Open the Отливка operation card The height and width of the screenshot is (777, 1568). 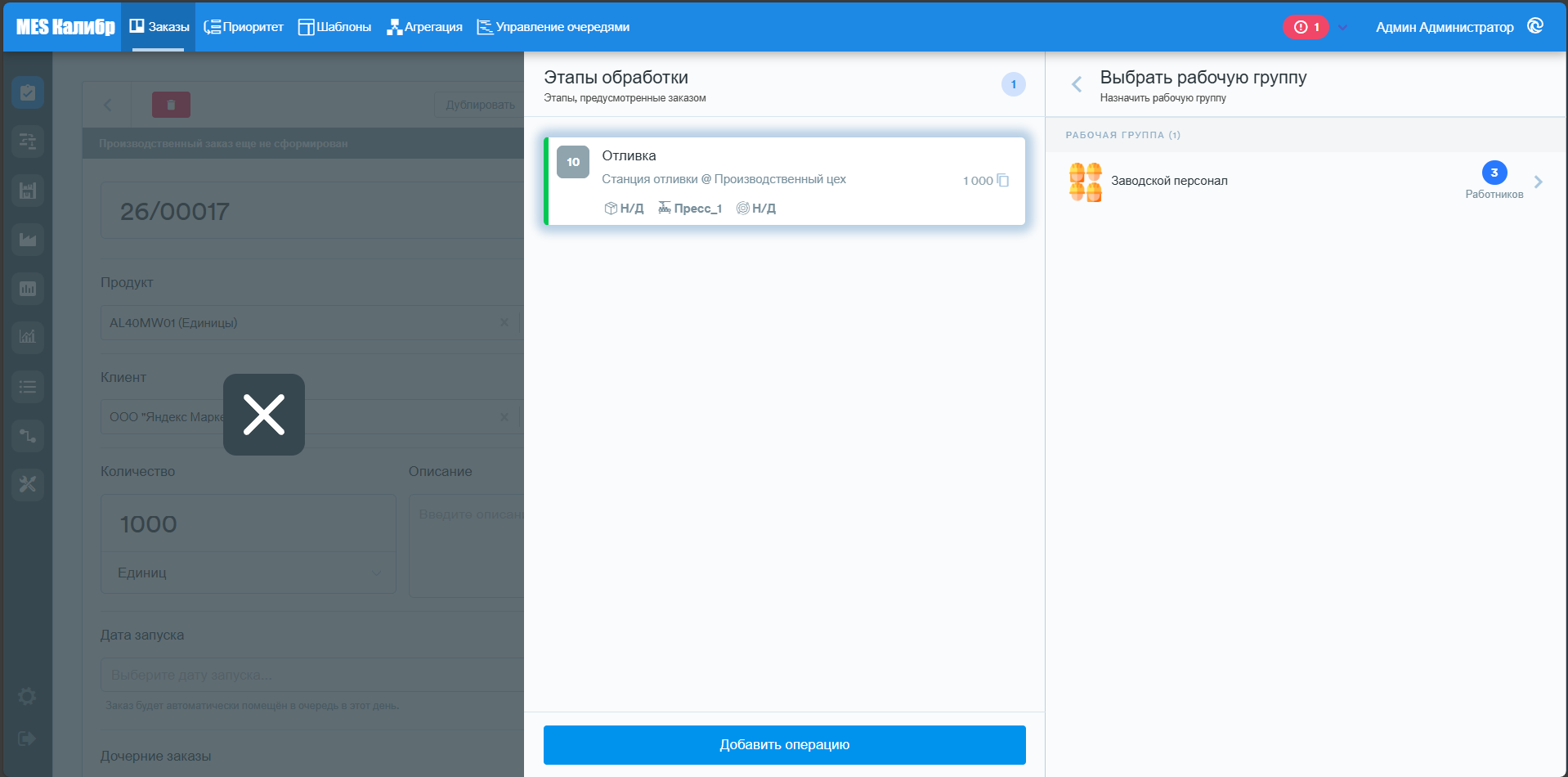pyautogui.click(x=785, y=182)
